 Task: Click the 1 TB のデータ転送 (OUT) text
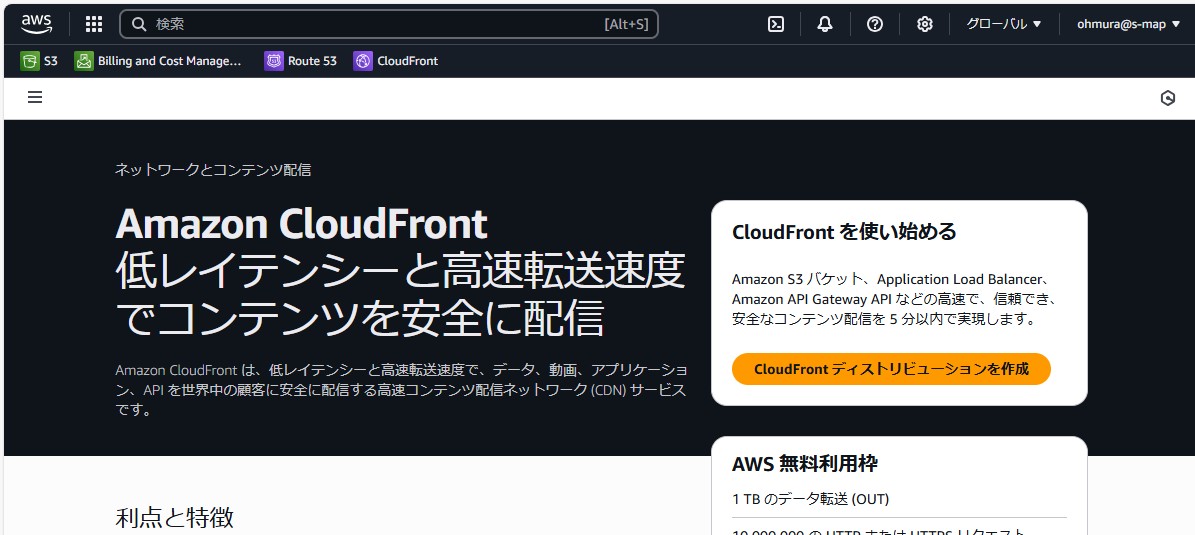coord(810,499)
